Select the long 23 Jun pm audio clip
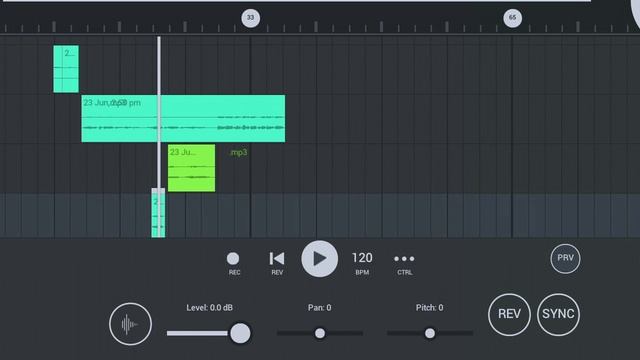The image size is (640, 360). point(183,119)
